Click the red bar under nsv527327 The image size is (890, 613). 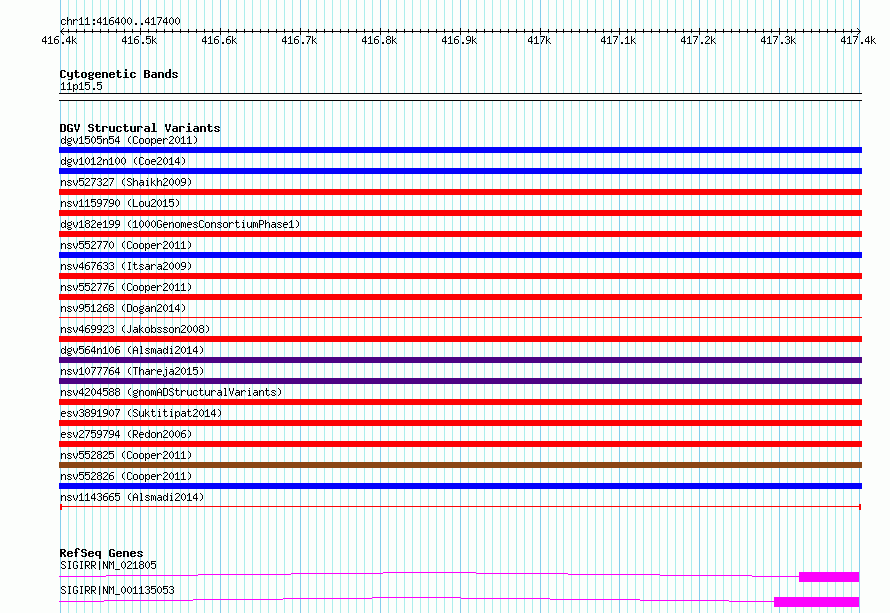click(460, 192)
